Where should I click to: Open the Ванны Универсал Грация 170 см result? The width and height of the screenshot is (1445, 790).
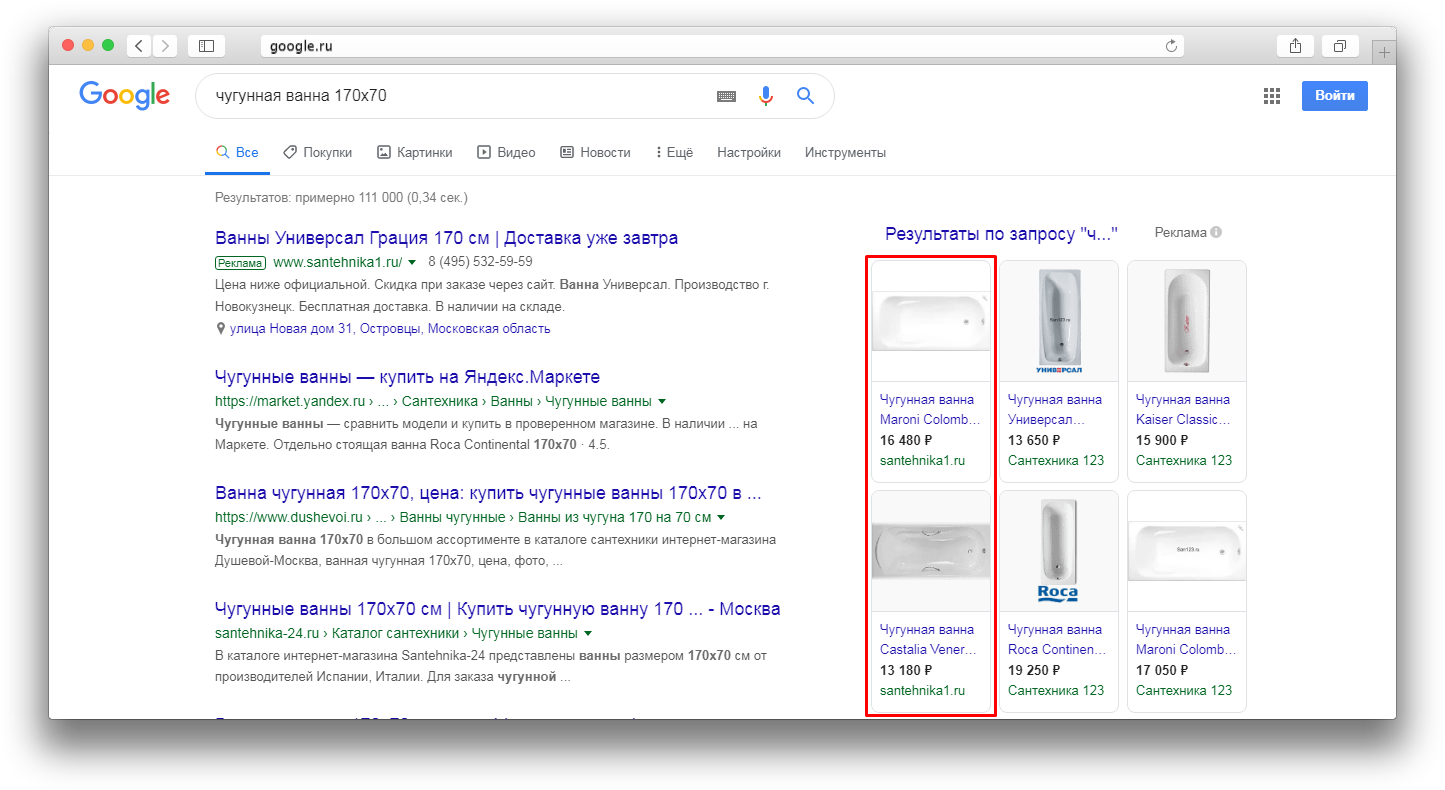pyautogui.click(x=446, y=238)
